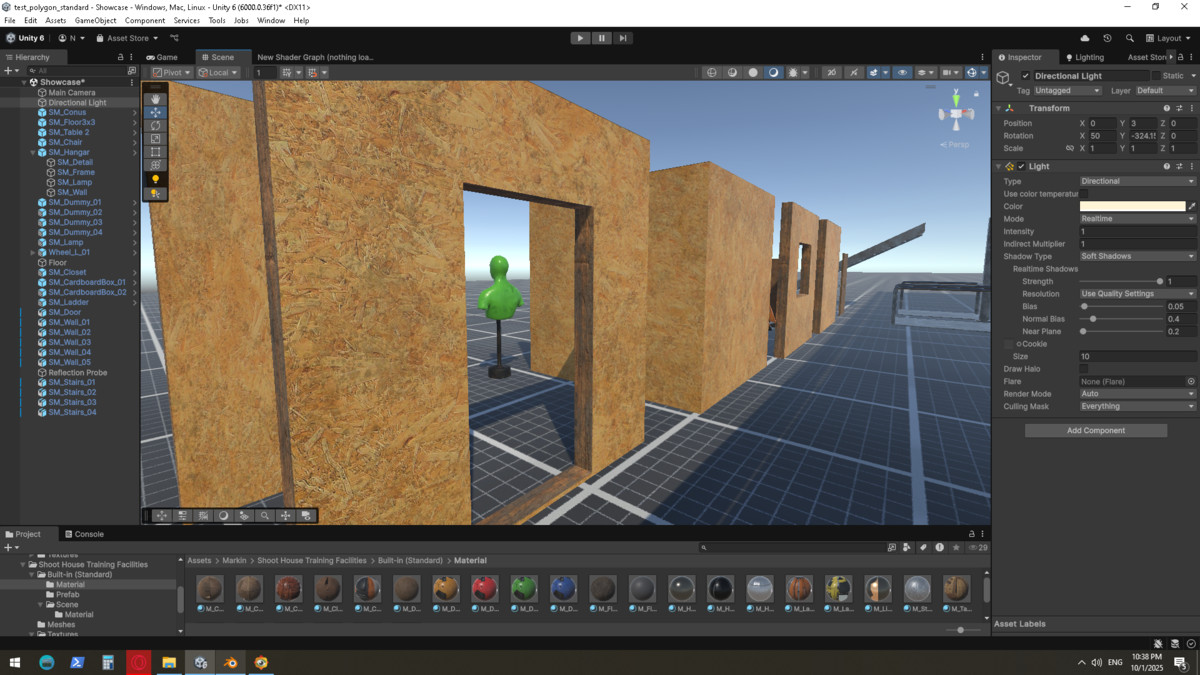Click the Pause button

pyautogui.click(x=601, y=38)
